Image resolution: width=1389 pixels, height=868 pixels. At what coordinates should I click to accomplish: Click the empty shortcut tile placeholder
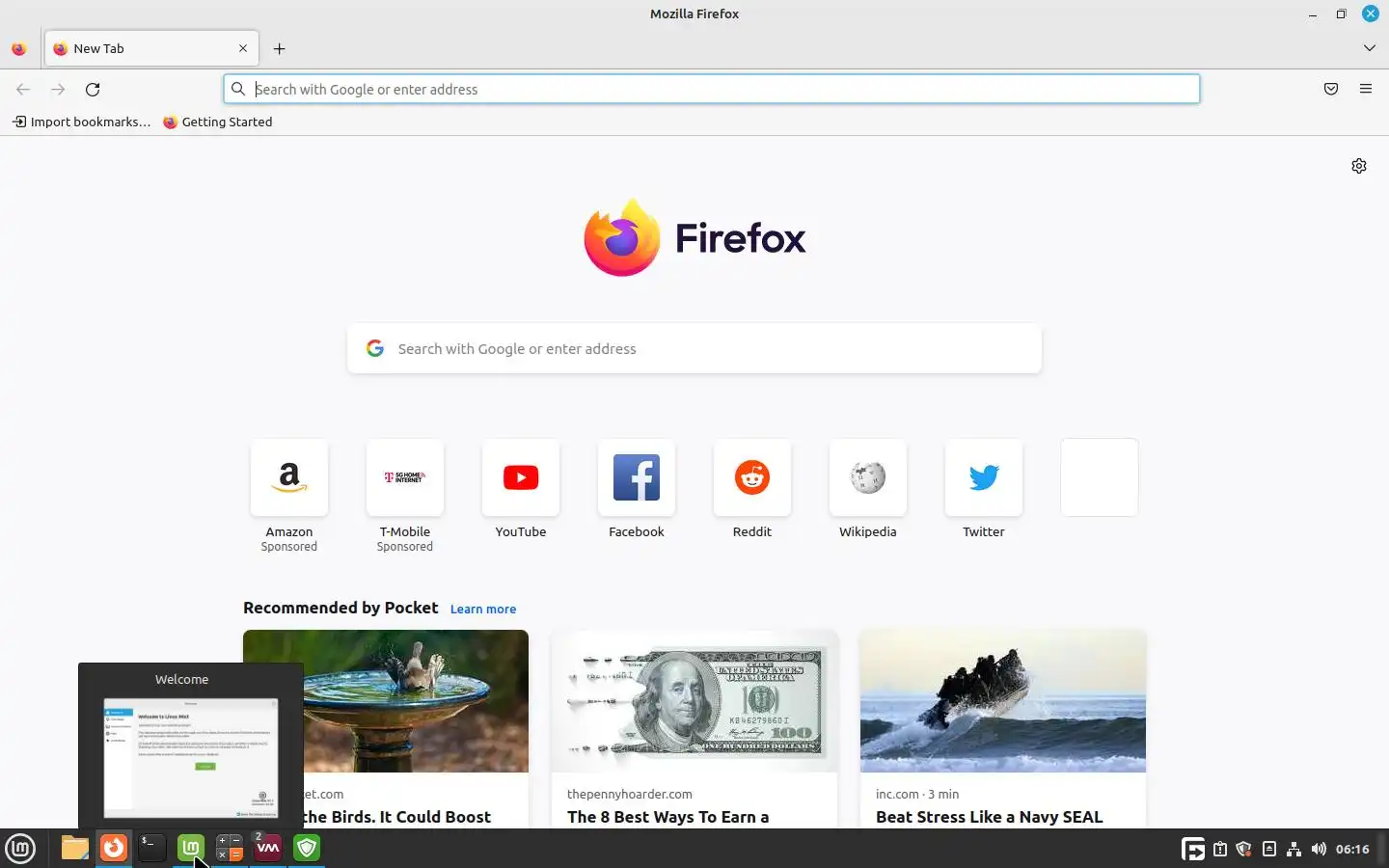1100,477
